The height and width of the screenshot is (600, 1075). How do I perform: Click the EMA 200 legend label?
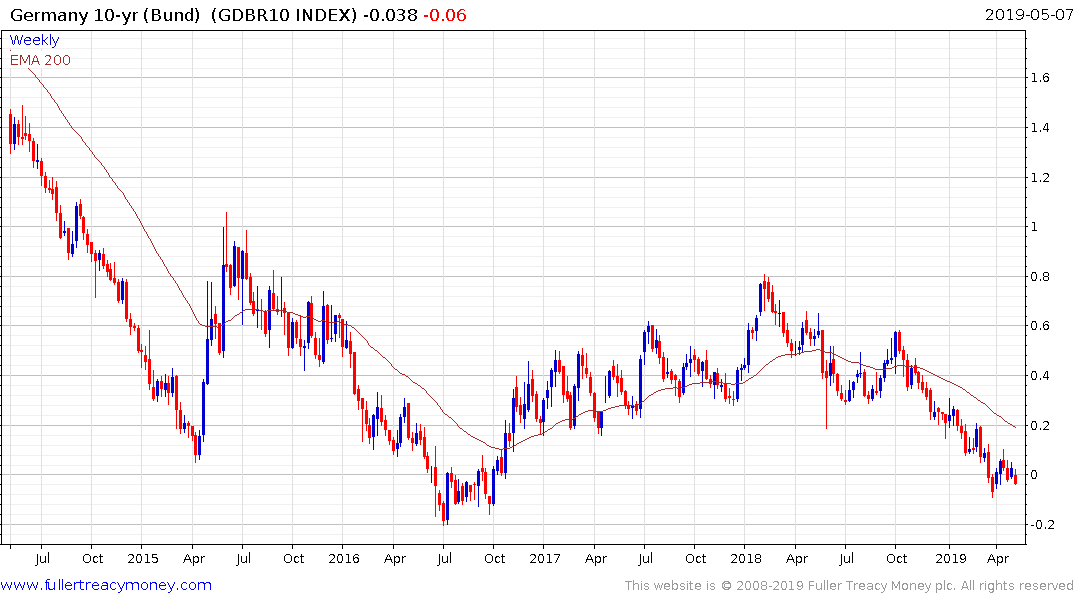click(x=40, y=60)
